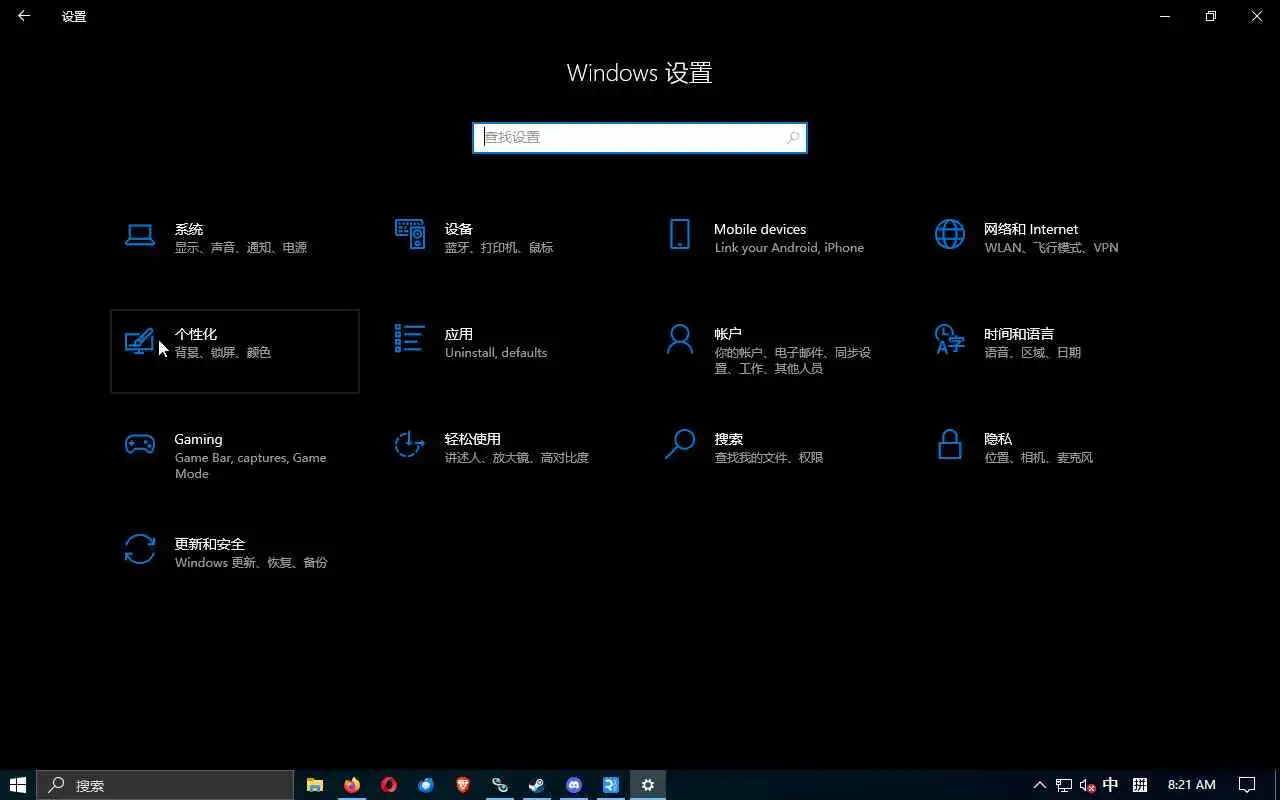The height and width of the screenshot is (800, 1280).
Task: Click the Settings gear taskbar icon
Action: [x=648, y=785]
